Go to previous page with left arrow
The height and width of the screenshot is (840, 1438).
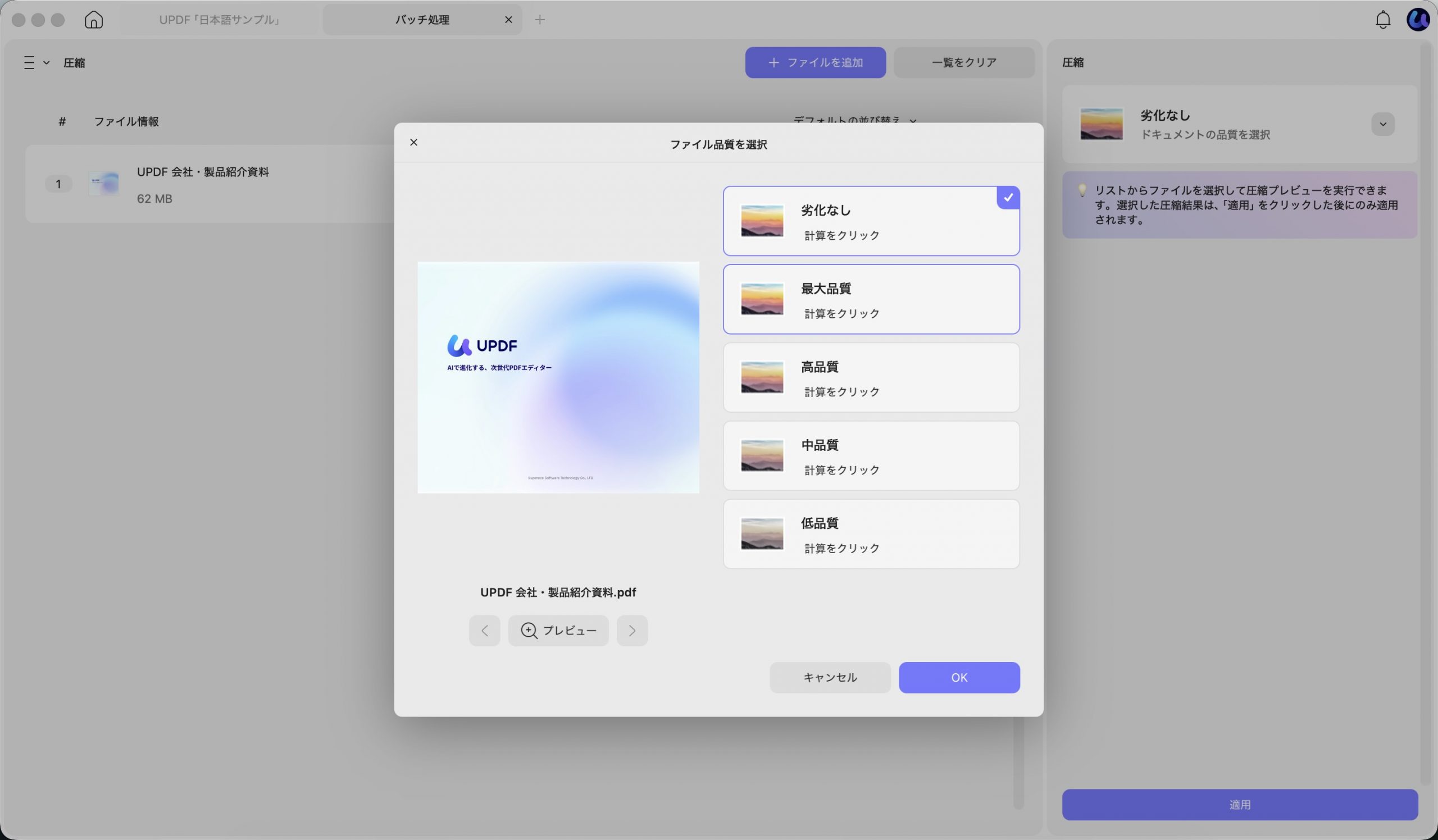484,630
